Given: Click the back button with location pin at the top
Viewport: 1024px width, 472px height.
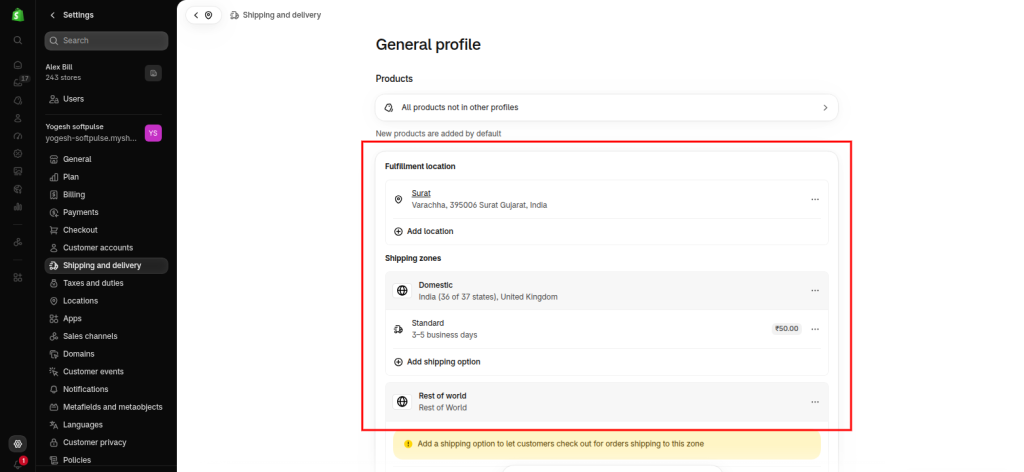Looking at the screenshot, I should point(203,15).
